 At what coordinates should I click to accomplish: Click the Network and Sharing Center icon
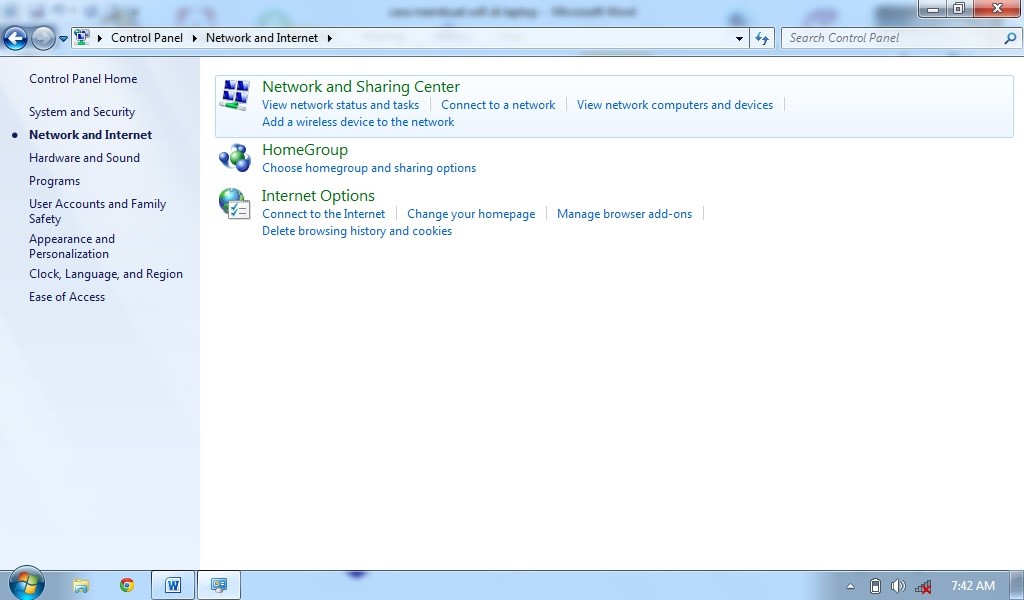pyautogui.click(x=235, y=95)
